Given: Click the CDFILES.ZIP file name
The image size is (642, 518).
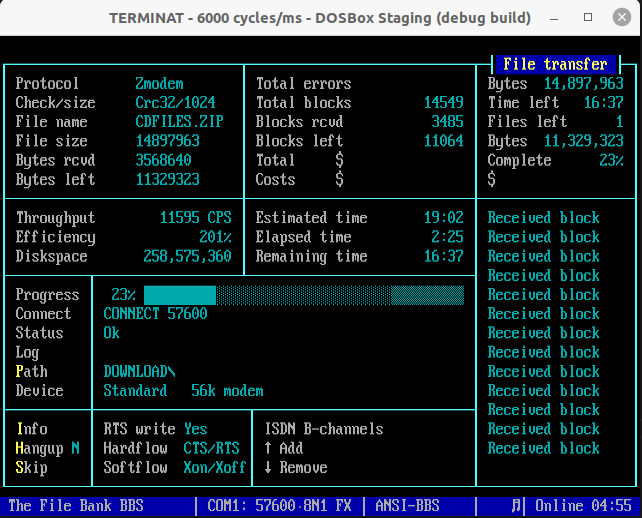Looking at the screenshot, I should pyautogui.click(x=179, y=122).
